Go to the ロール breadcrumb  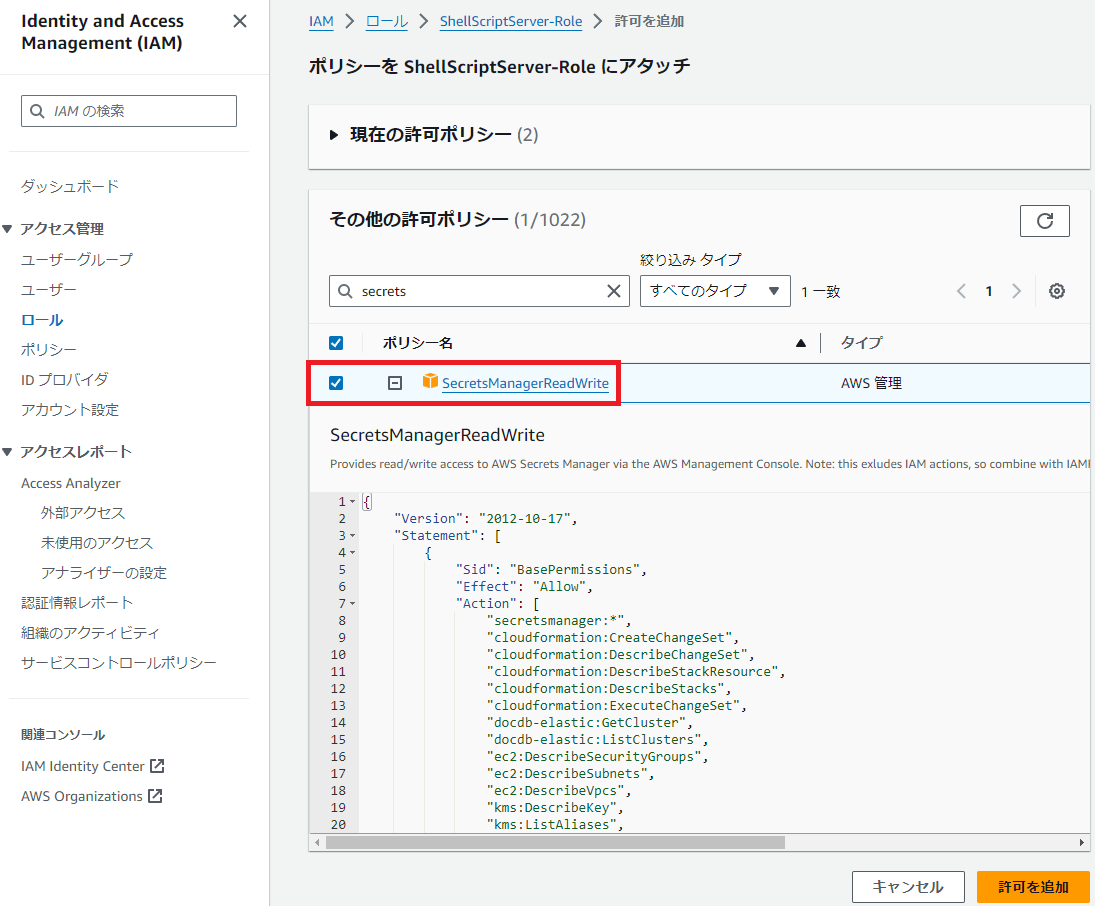(x=387, y=21)
